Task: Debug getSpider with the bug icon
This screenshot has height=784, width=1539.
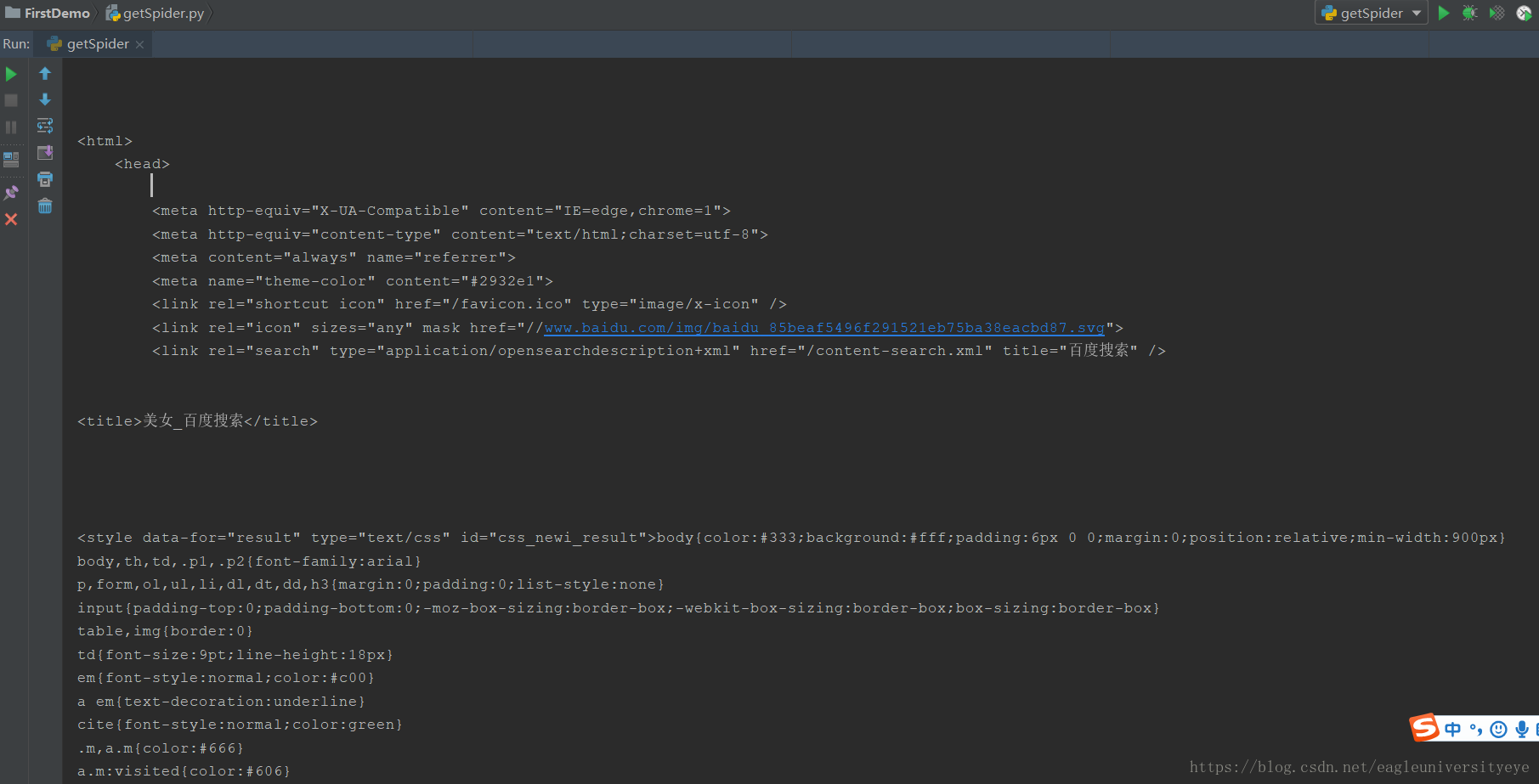Action: (x=1469, y=13)
